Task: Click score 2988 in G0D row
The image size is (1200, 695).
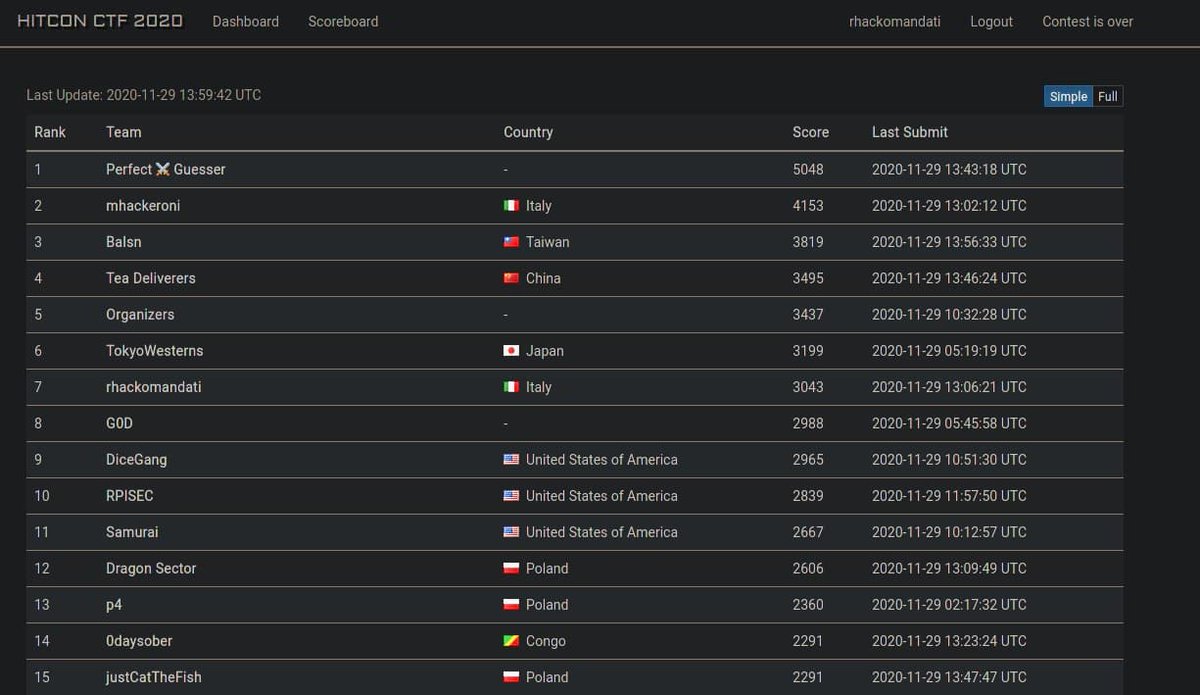Action: 808,423
